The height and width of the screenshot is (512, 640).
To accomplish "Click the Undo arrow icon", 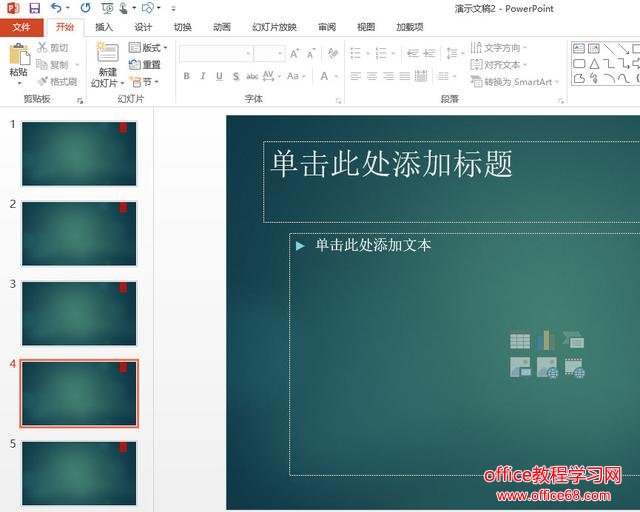I will 56,7.
